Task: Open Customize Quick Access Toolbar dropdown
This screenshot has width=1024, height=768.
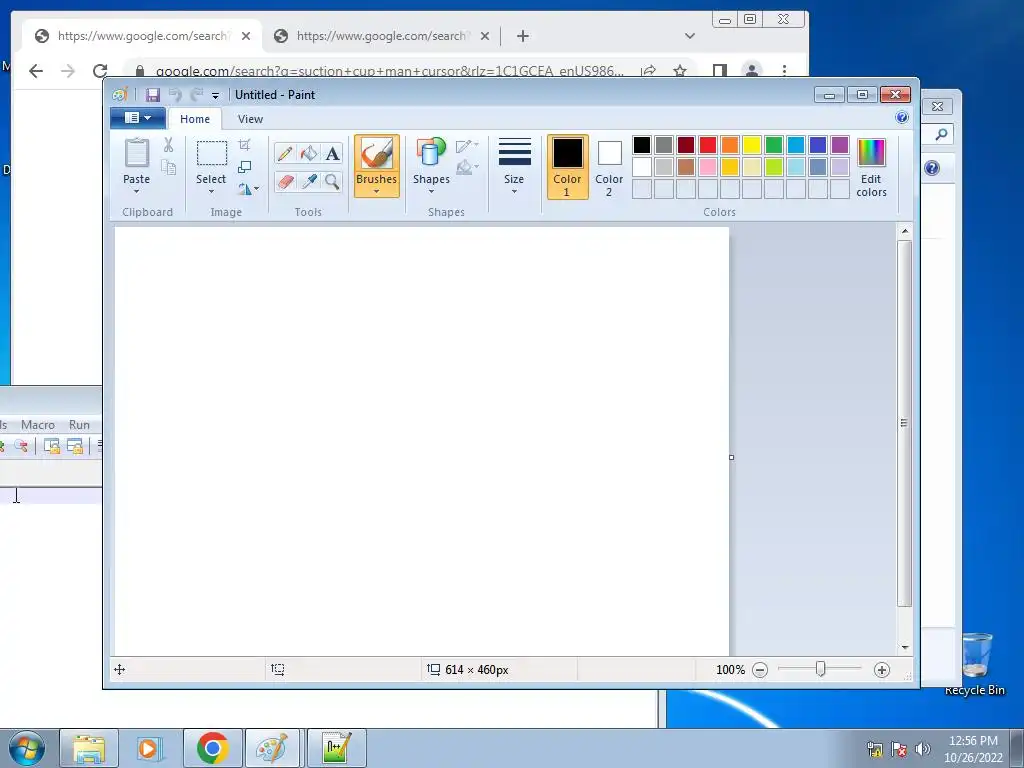Action: click(215, 95)
